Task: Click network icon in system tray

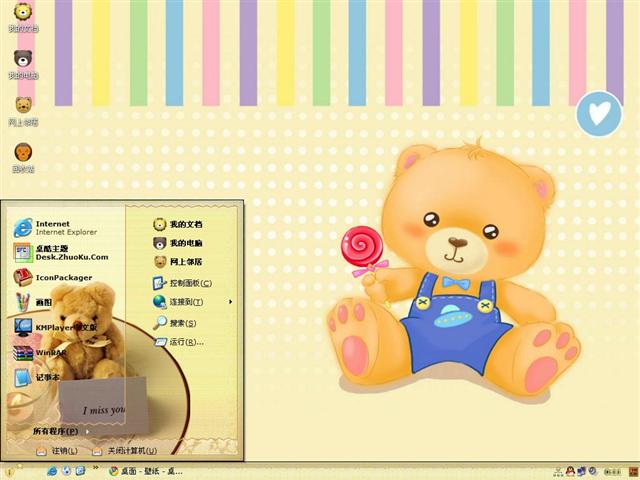Action: (558, 472)
